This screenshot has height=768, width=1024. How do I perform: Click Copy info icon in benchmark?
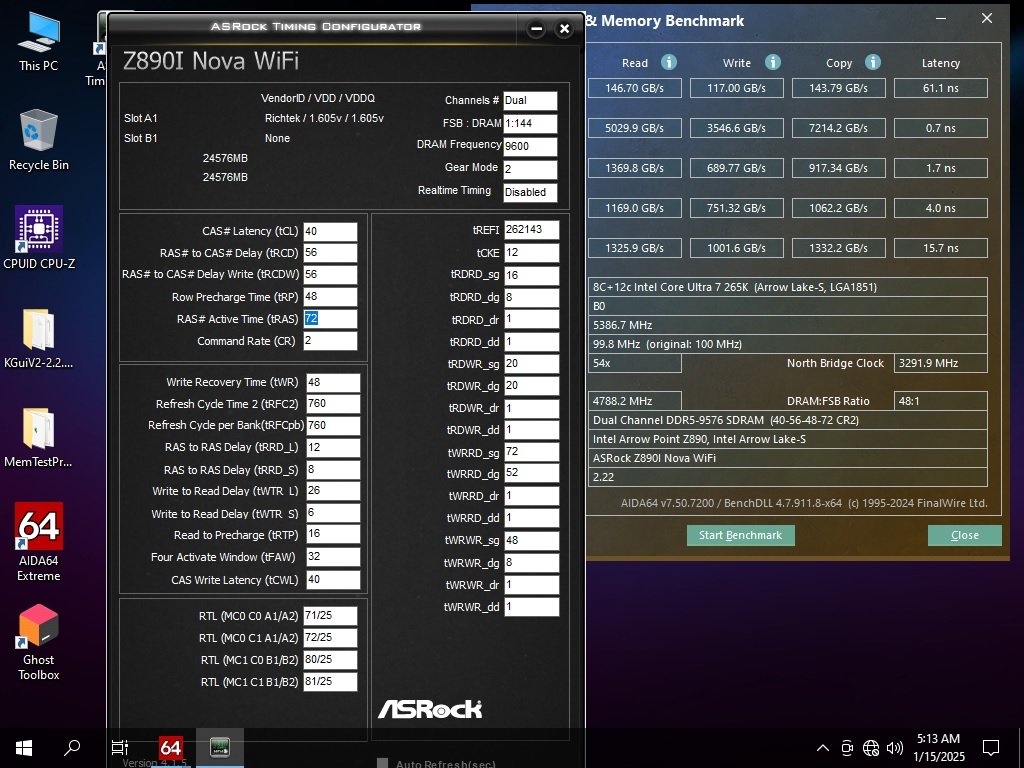click(x=872, y=62)
